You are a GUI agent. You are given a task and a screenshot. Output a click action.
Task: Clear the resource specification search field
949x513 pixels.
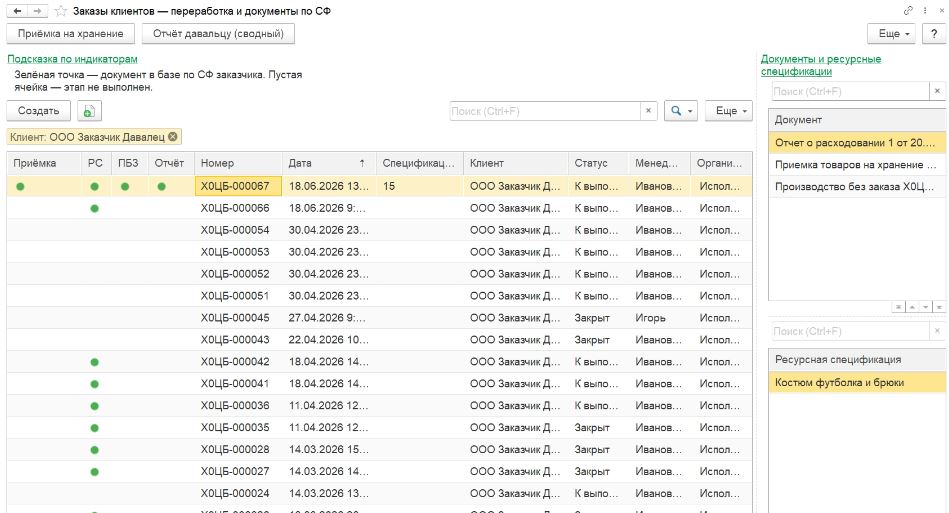(937, 331)
